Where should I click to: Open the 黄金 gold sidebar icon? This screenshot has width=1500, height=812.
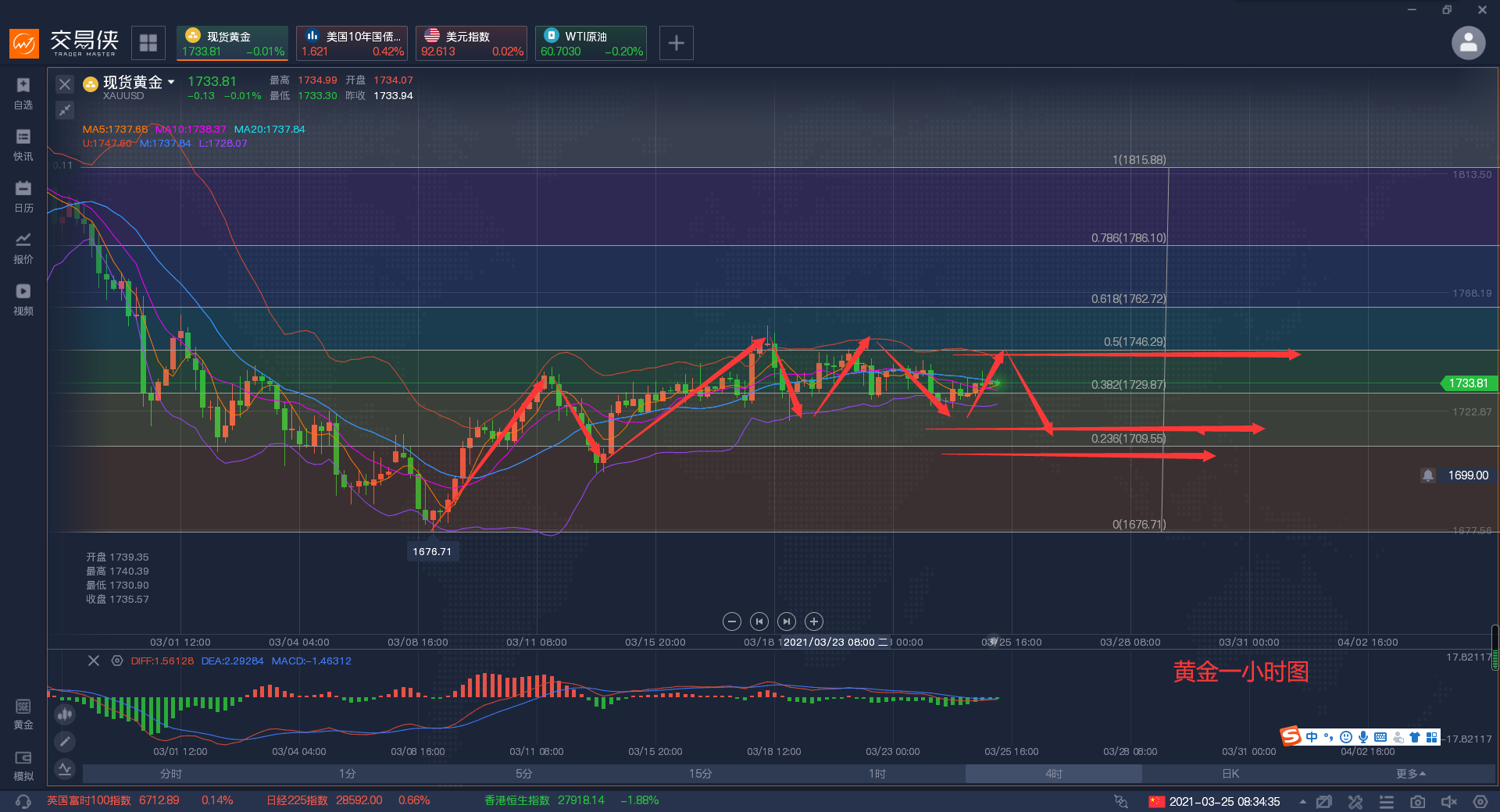[23, 714]
